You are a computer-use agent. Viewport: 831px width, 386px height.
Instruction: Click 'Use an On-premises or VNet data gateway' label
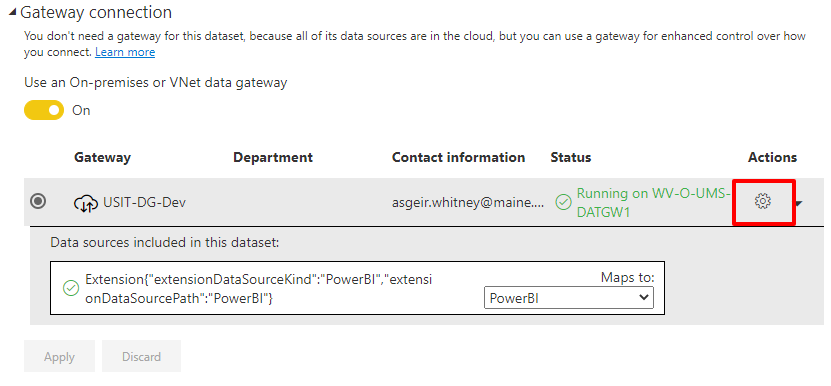click(156, 83)
